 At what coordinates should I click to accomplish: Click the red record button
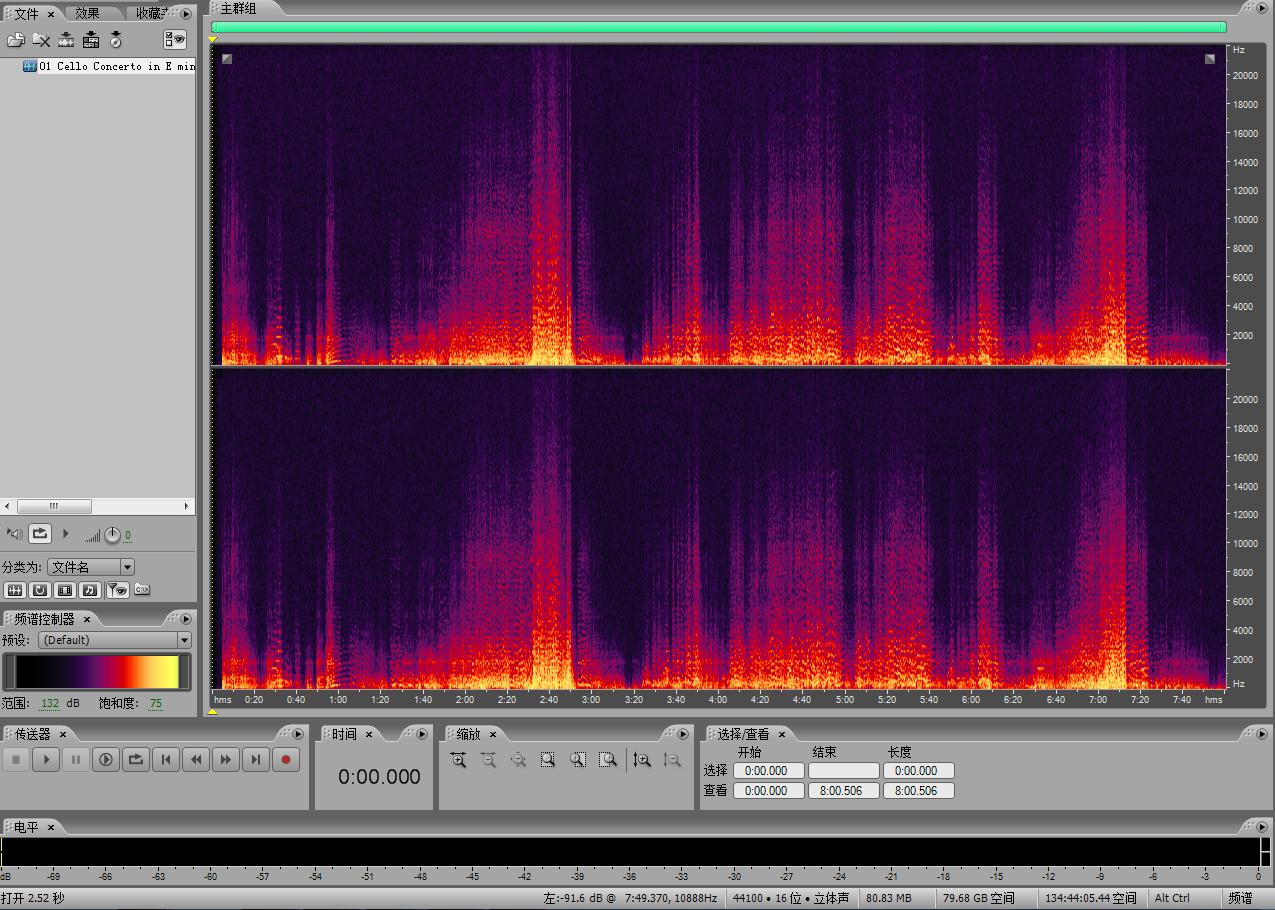point(286,760)
